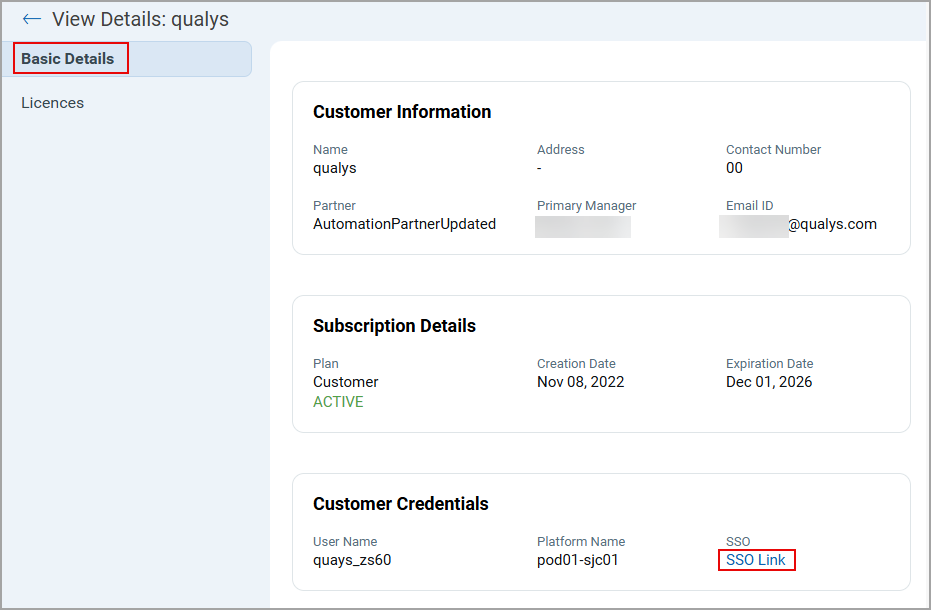Image resolution: width=931 pixels, height=610 pixels.
Task: Select the name value qualys
Action: tap(334, 168)
